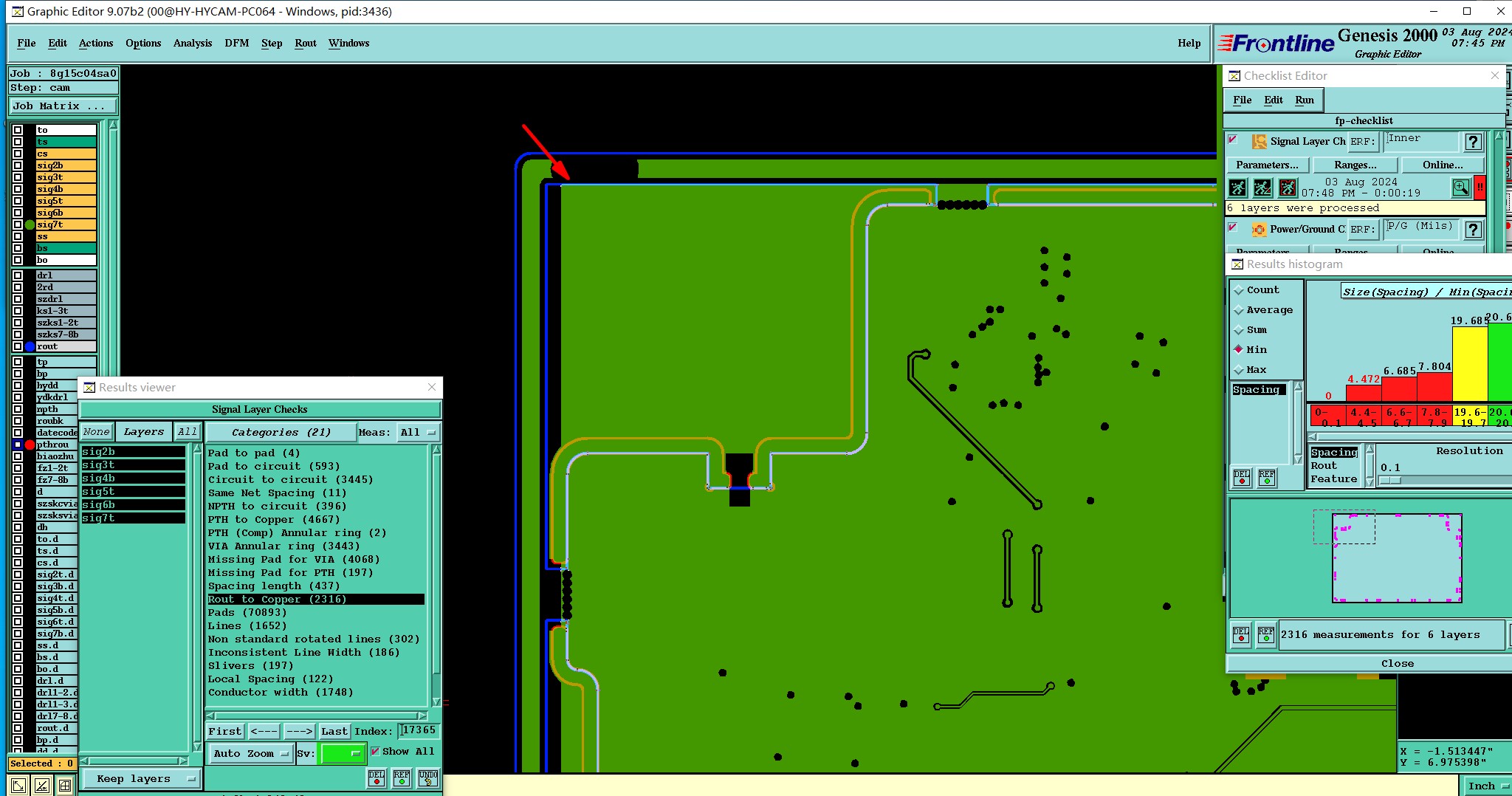1512x796 pixels.
Task: Toggle checkbox for layer sig2b
Action: [x=18, y=165]
